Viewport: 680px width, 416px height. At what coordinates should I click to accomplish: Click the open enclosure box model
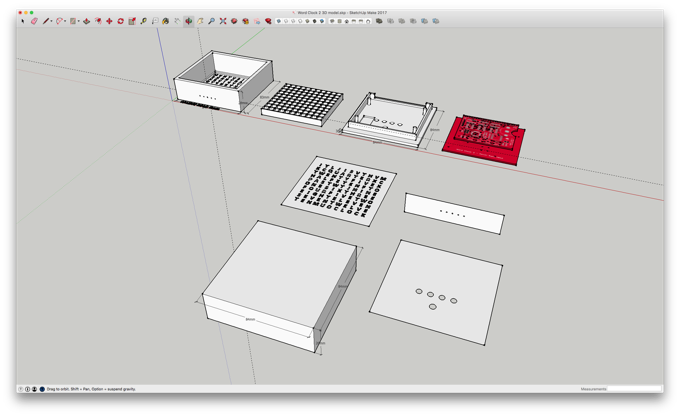[223, 81]
